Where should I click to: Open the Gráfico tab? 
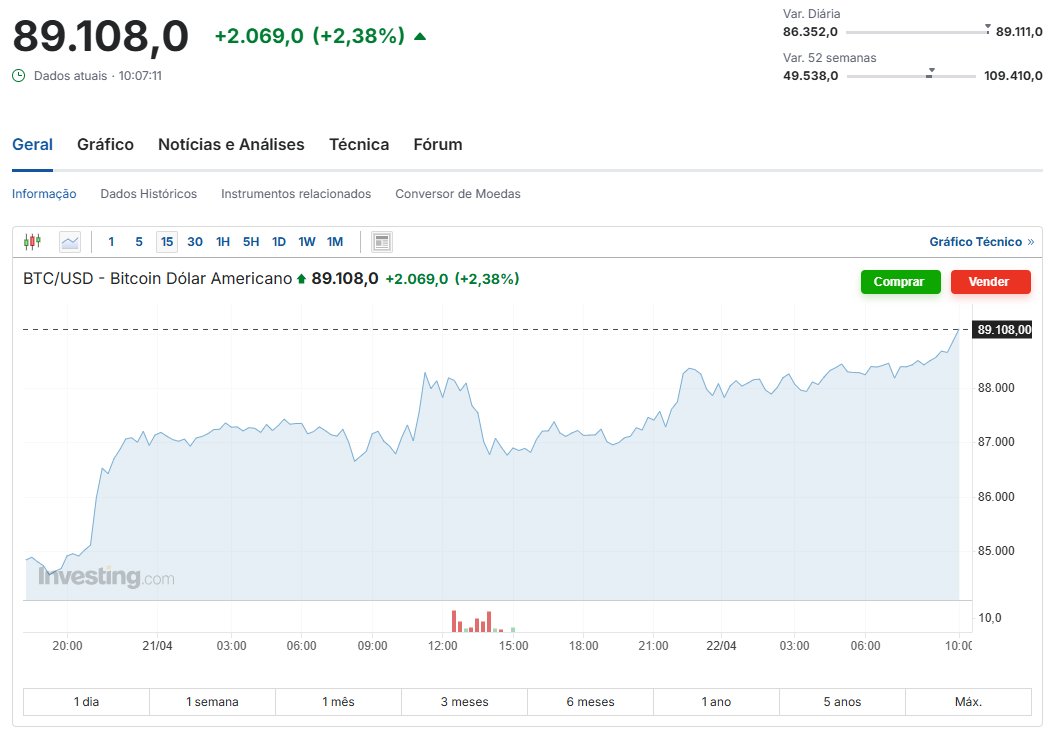click(x=106, y=145)
